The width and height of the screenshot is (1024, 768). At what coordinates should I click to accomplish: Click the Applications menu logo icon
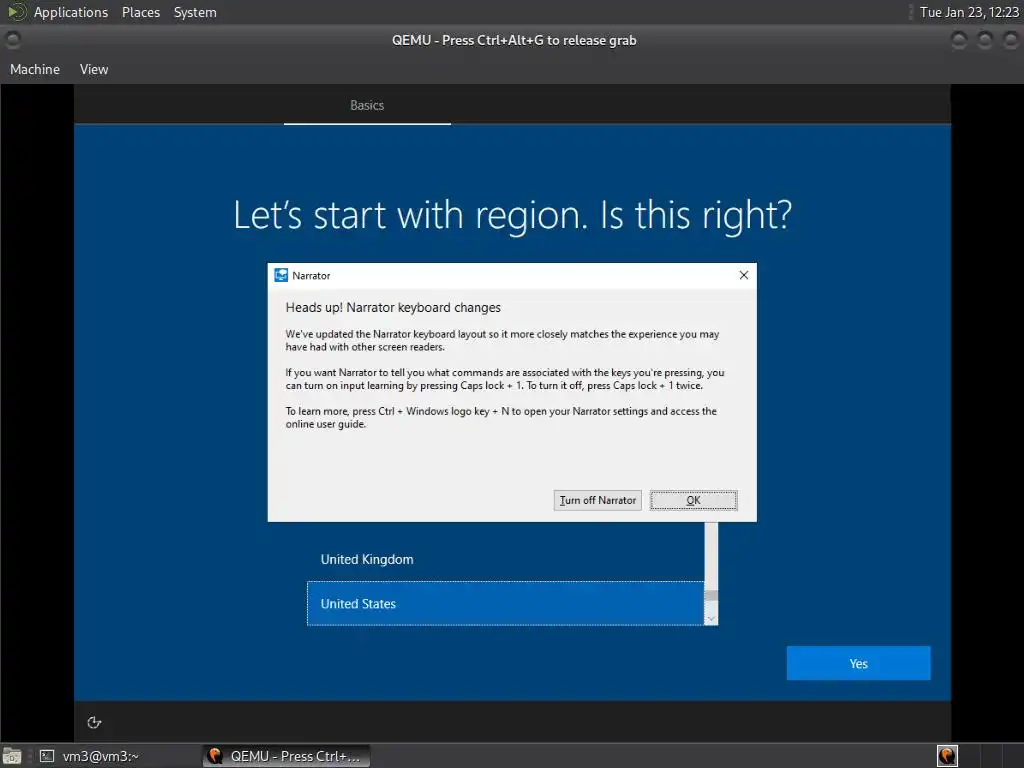[x=17, y=12]
